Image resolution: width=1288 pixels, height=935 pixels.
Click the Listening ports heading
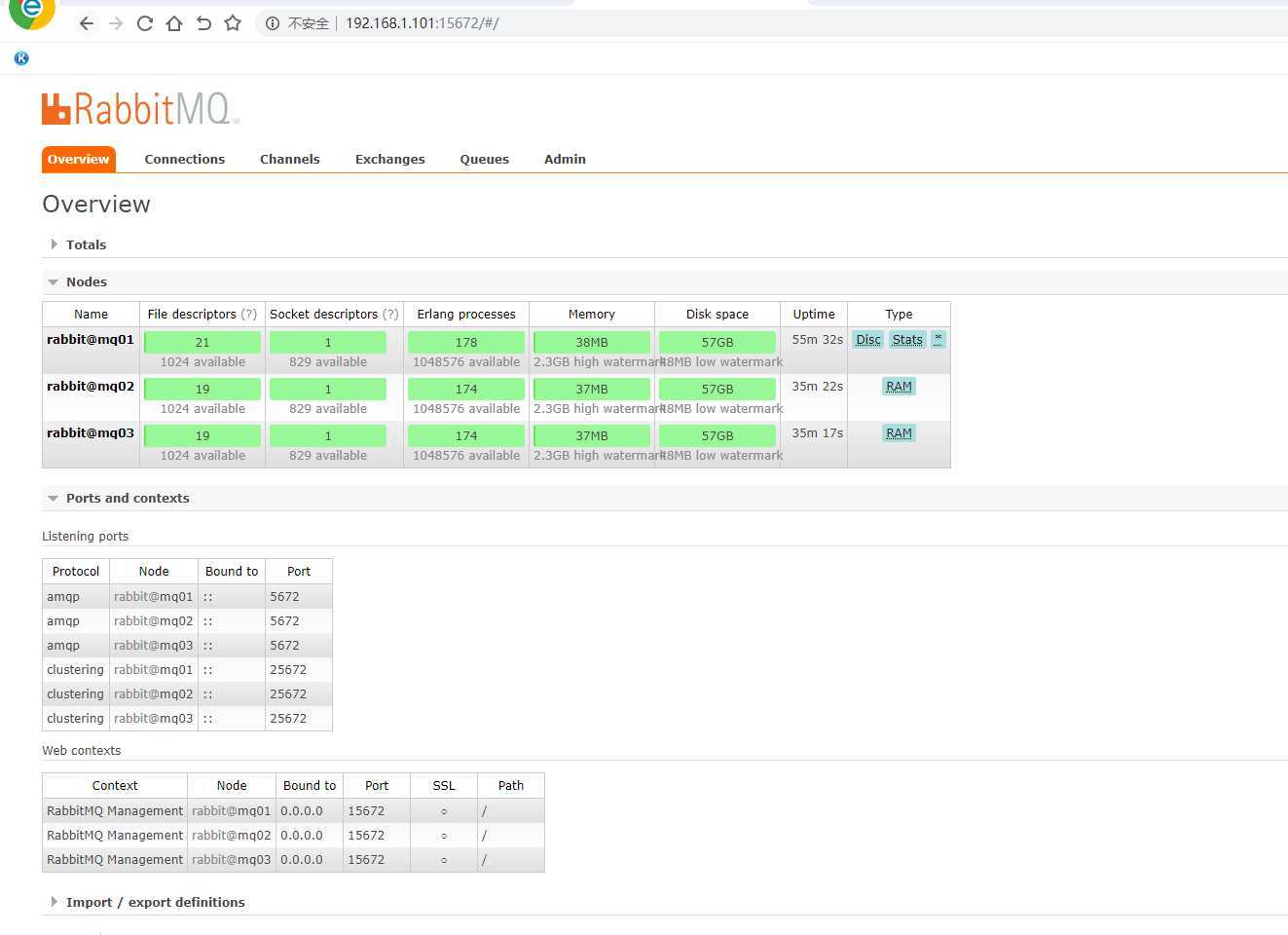pyautogui.click(x=86, y=536)
